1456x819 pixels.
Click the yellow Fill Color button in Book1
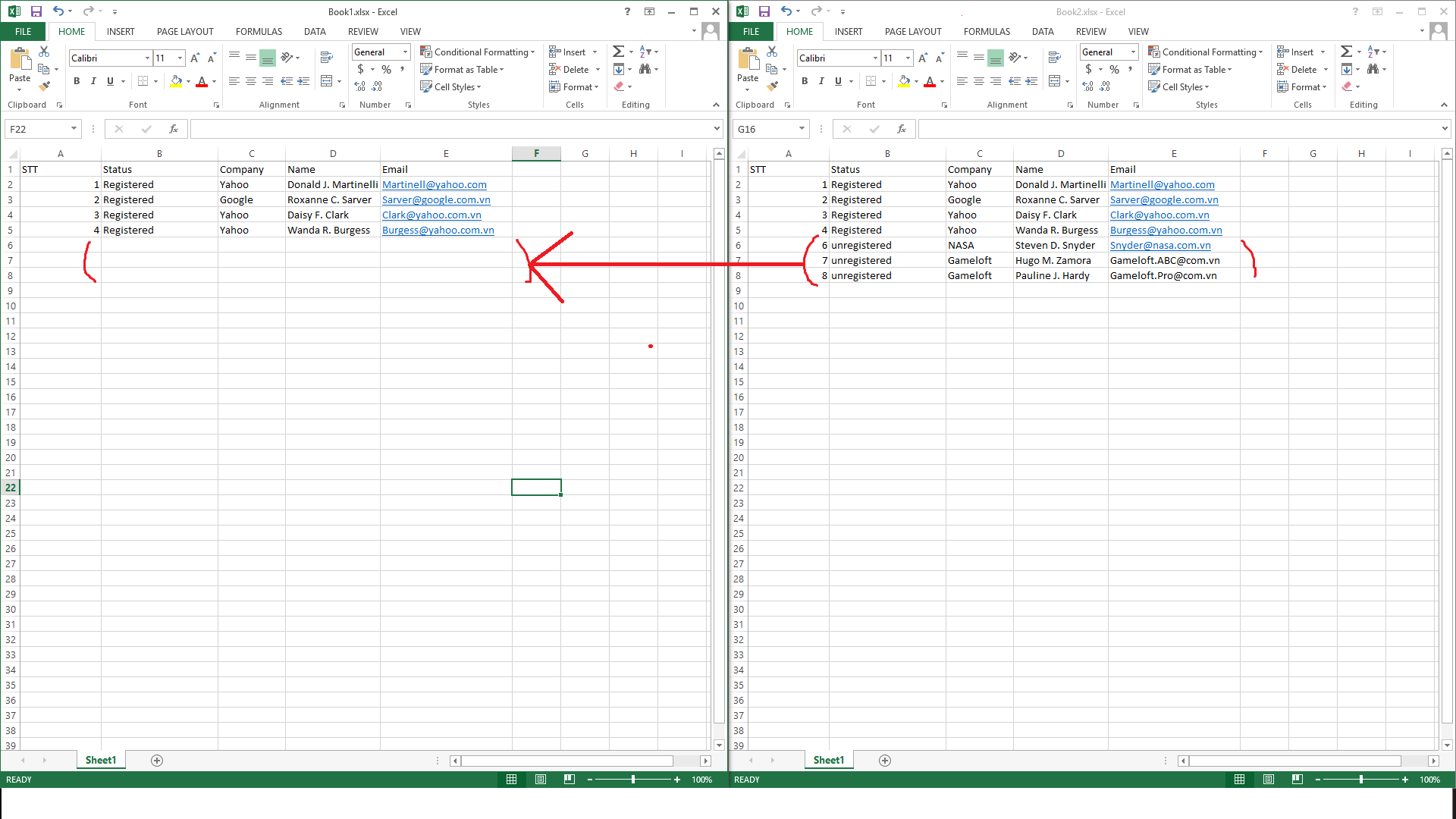pos(176,81)
